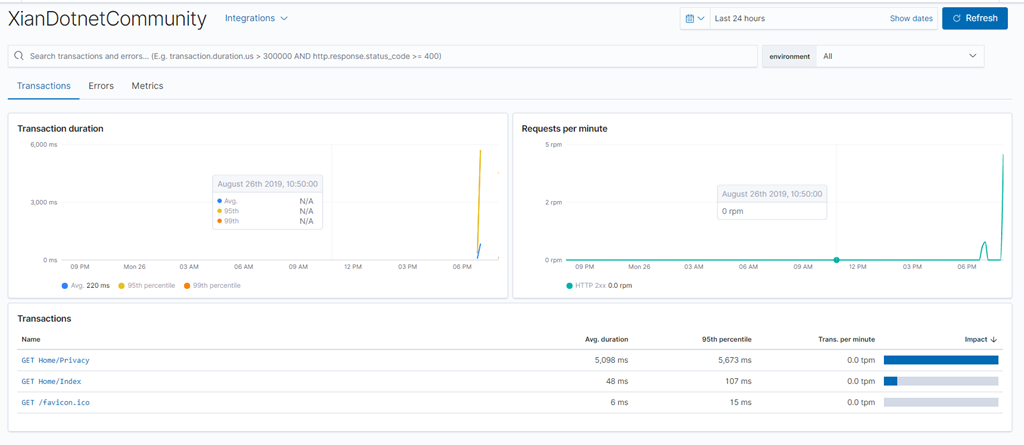Click the 95th percentile column header

pos(729,339)
